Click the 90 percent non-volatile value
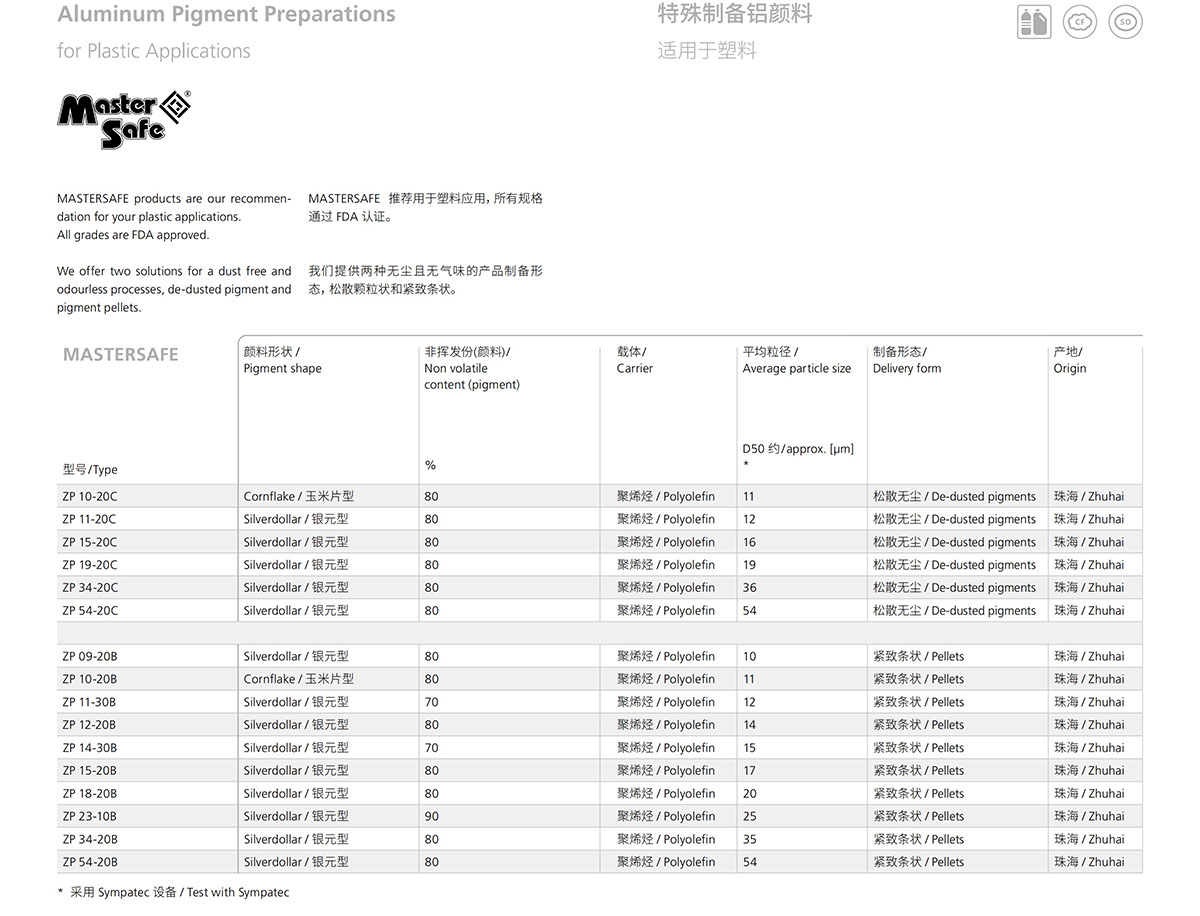Screen dimensions: 1200x916 tap(431, 817)
